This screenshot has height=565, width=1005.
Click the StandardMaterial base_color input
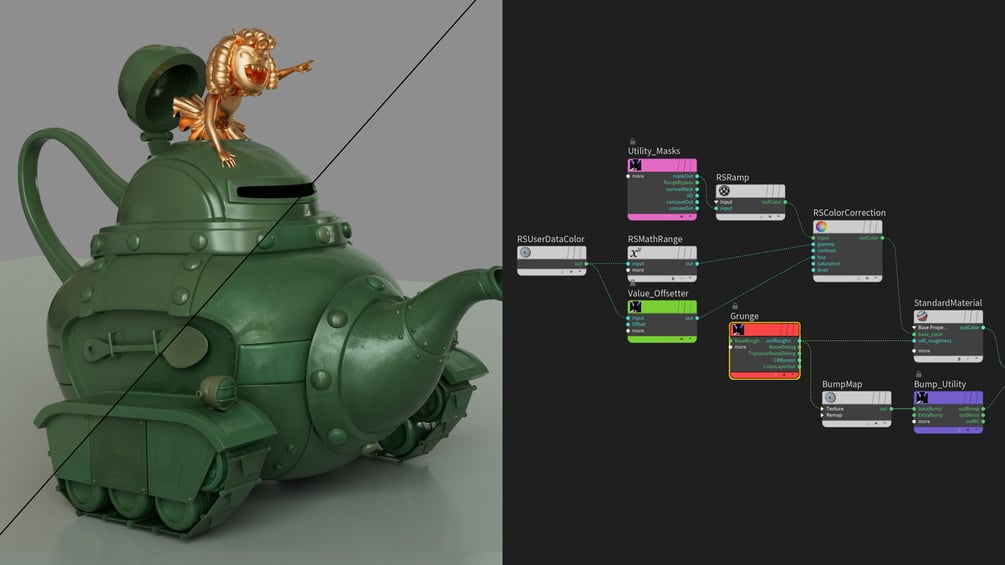coord(915,334)
